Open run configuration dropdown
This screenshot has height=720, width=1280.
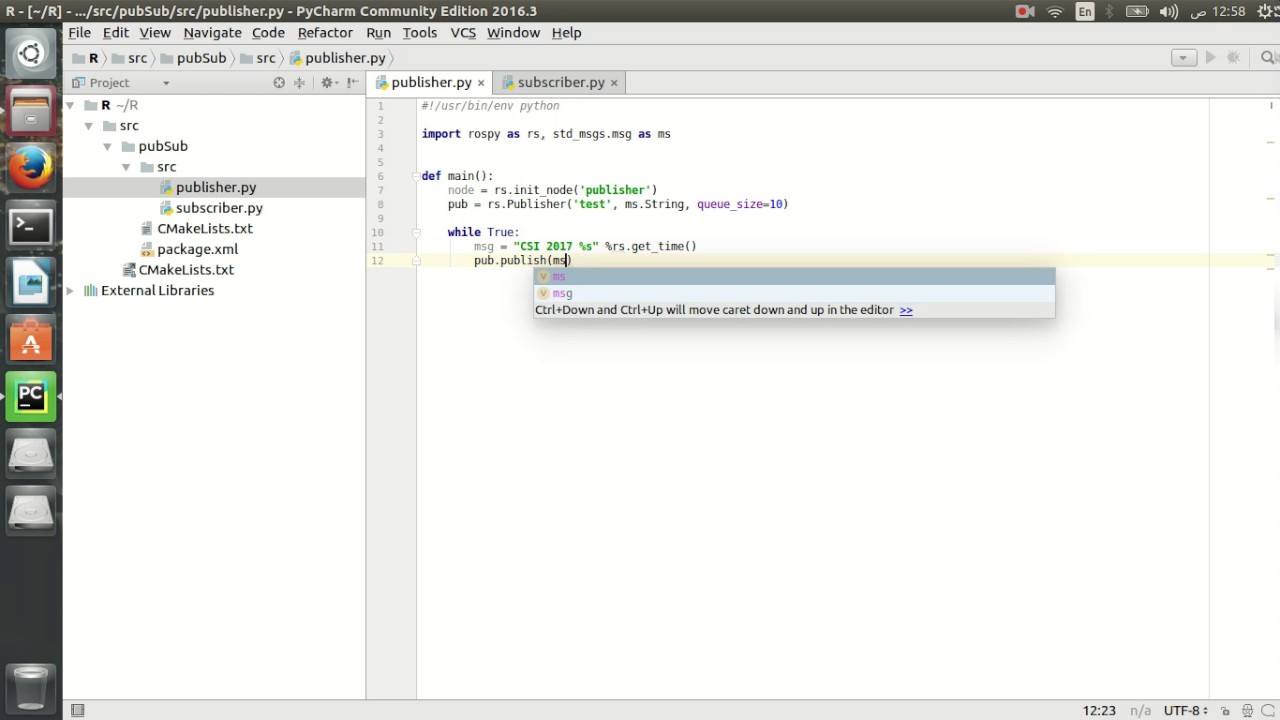point(1183,58)
